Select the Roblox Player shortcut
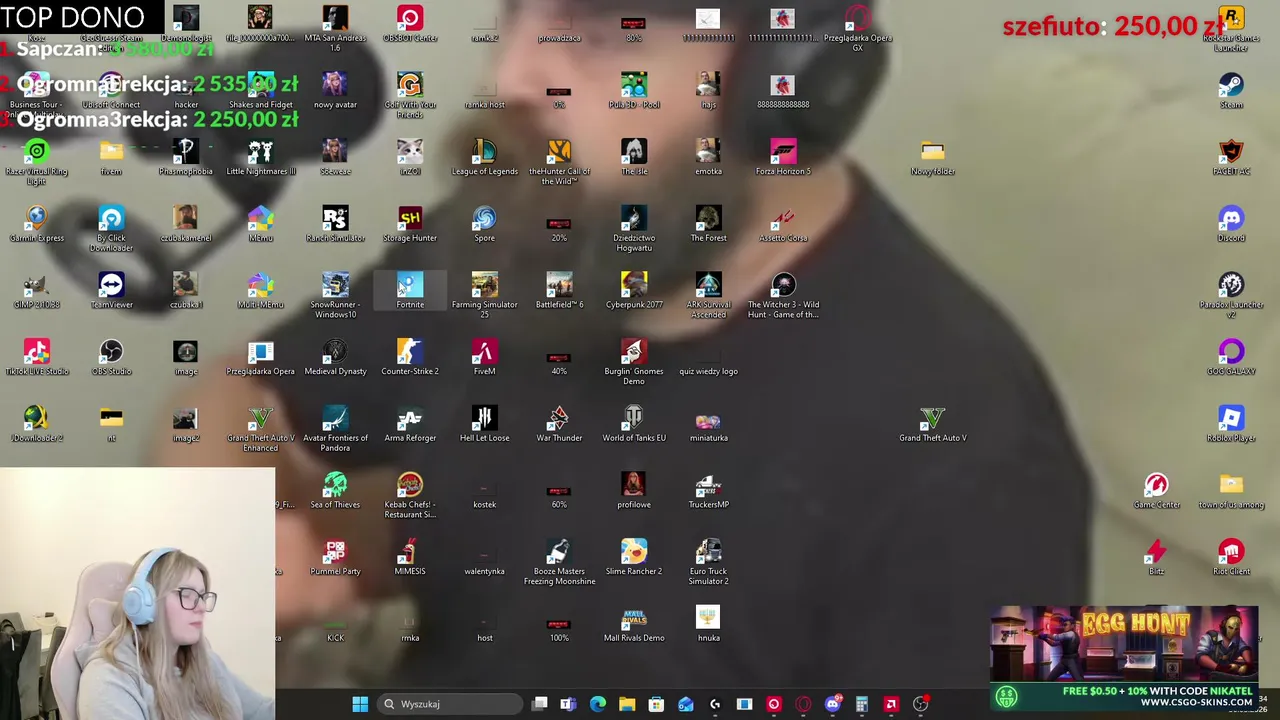1280x720 pixels. pos(1231,424)
